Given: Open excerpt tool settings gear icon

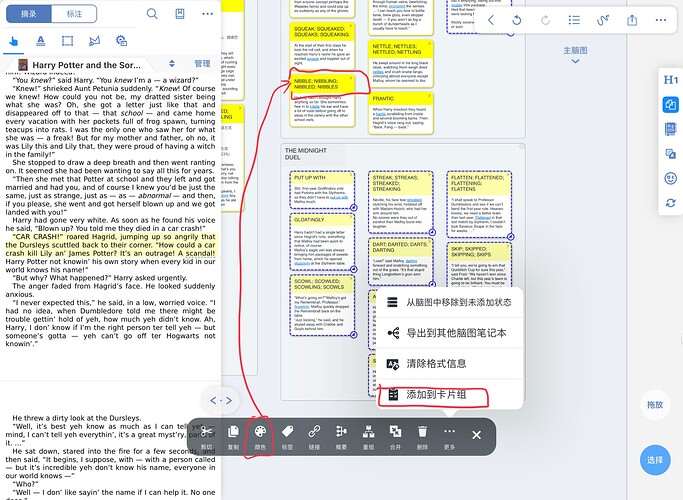Looking at the screenshot, I should point(122,41).
